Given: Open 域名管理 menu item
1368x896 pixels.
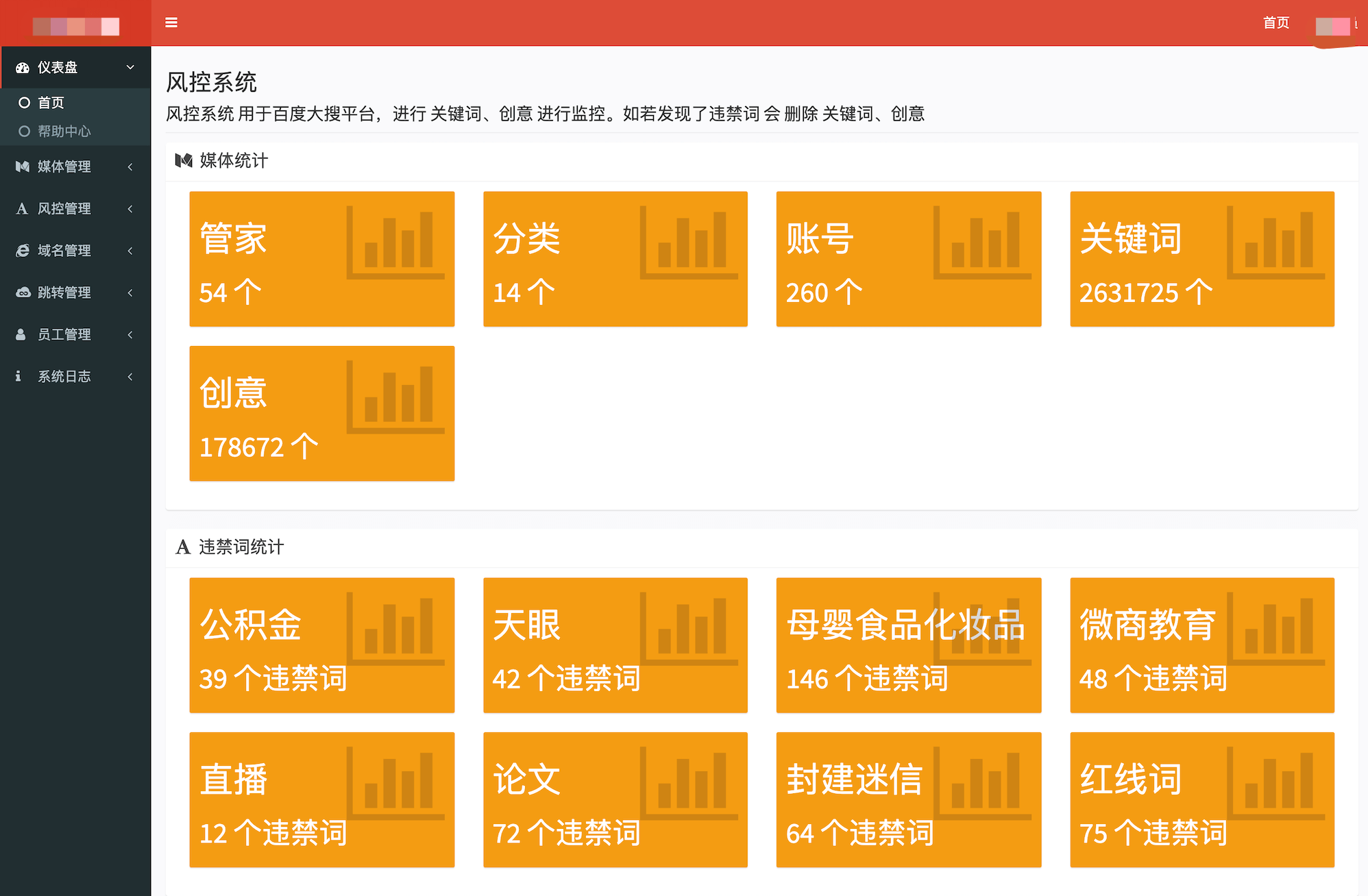Looking at the screenshot, I should [75, 251].
